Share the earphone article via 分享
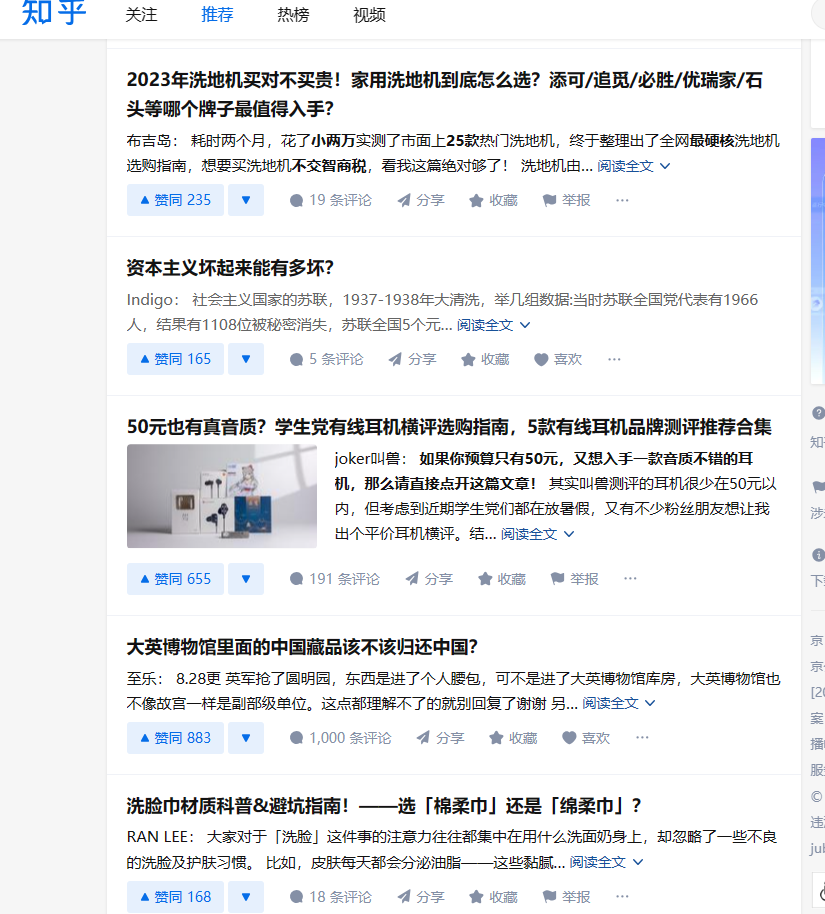 pyautogui.click(x=429, y=579)
